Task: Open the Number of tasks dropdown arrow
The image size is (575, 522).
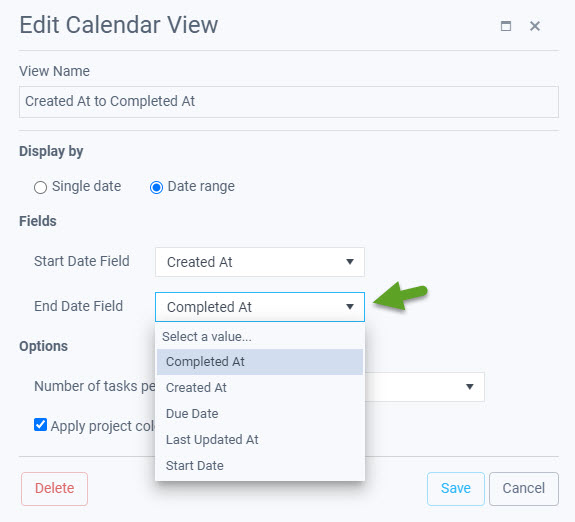Action: 469,387
